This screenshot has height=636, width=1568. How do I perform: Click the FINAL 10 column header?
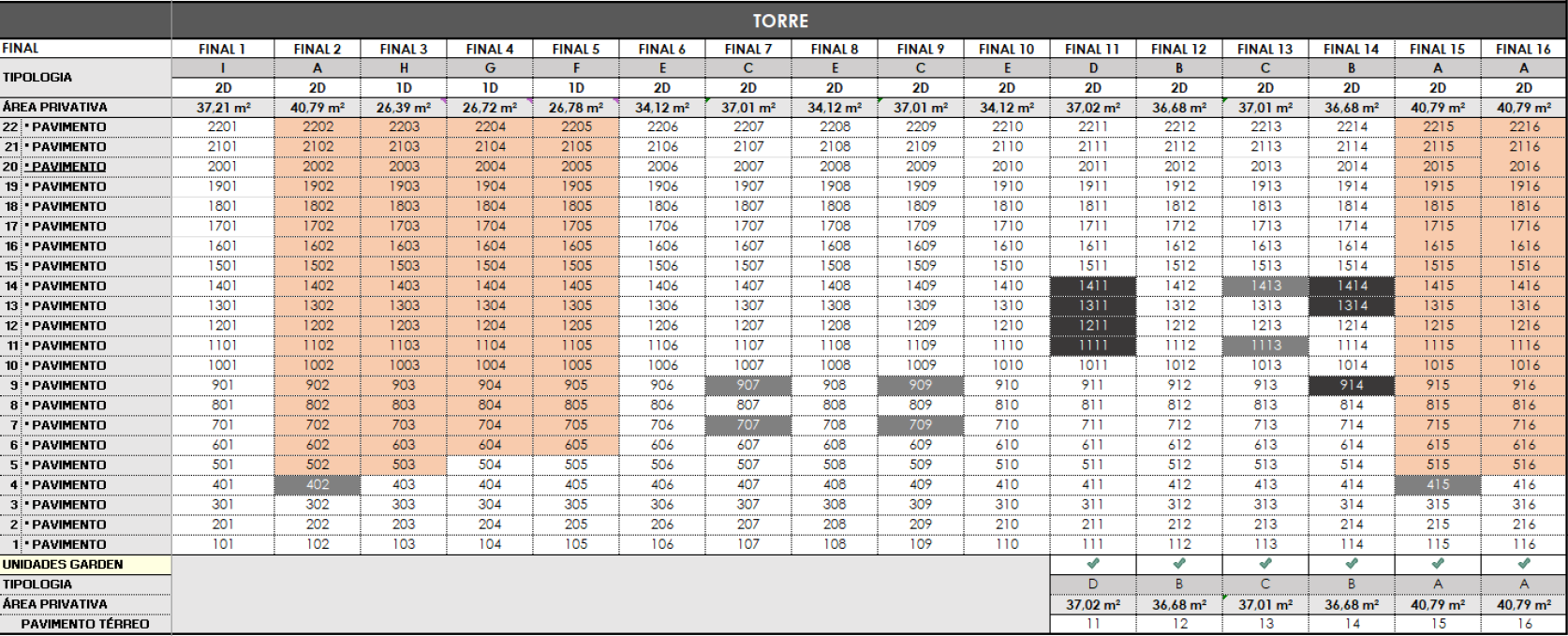coord(1006,49)
